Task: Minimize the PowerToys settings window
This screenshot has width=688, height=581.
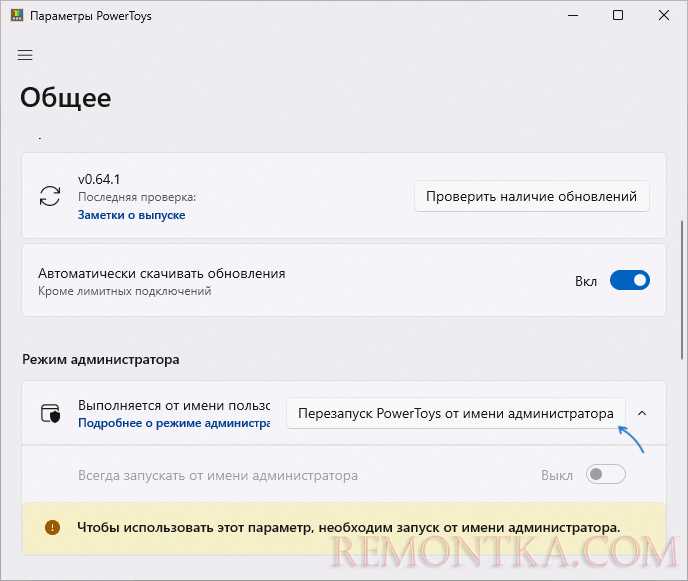Action: click(x=573, y=15)
